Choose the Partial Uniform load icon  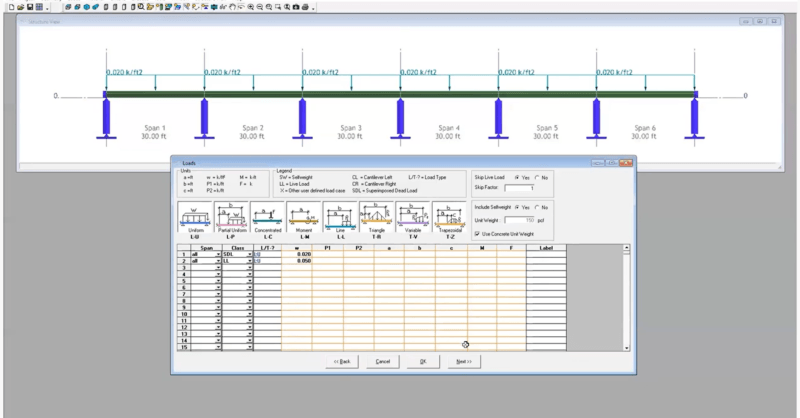[x=232, y=218]
